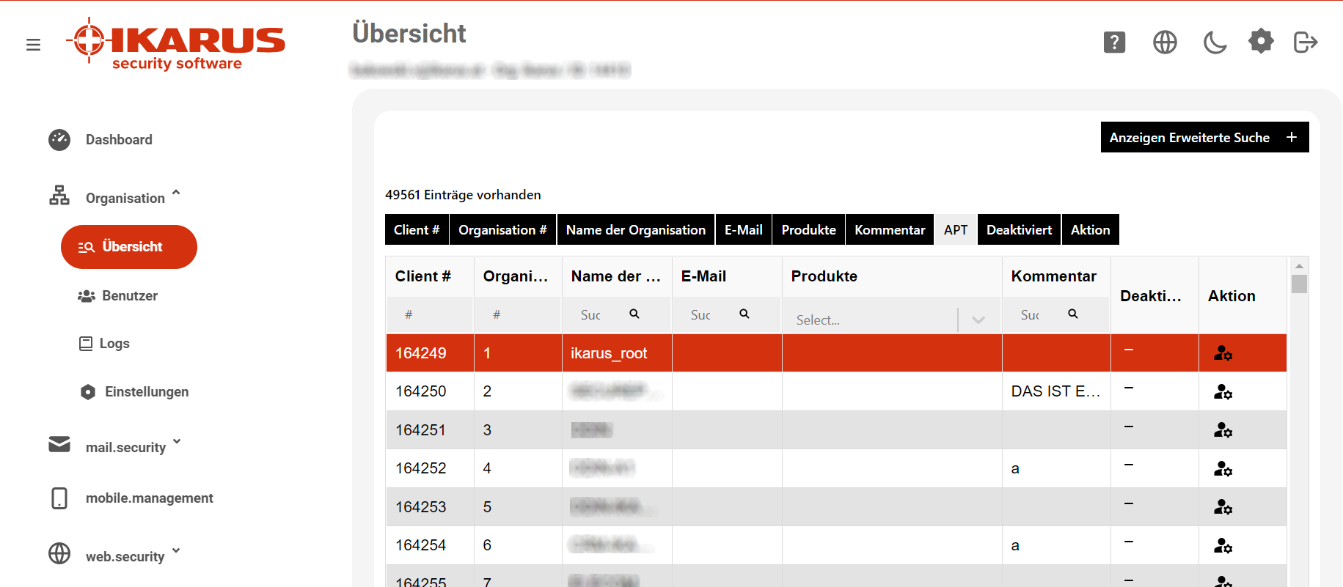Toggle dark mode with the moon icon
This screenshot has width=1343, height=587.
pos(1214,42)
